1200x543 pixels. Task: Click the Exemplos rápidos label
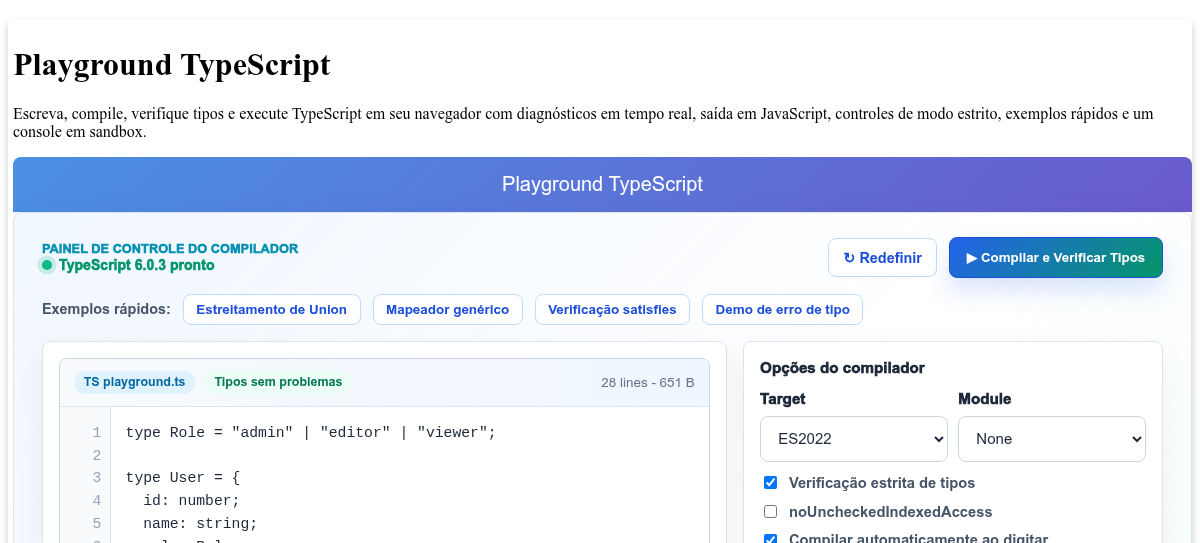pos(106,309)
